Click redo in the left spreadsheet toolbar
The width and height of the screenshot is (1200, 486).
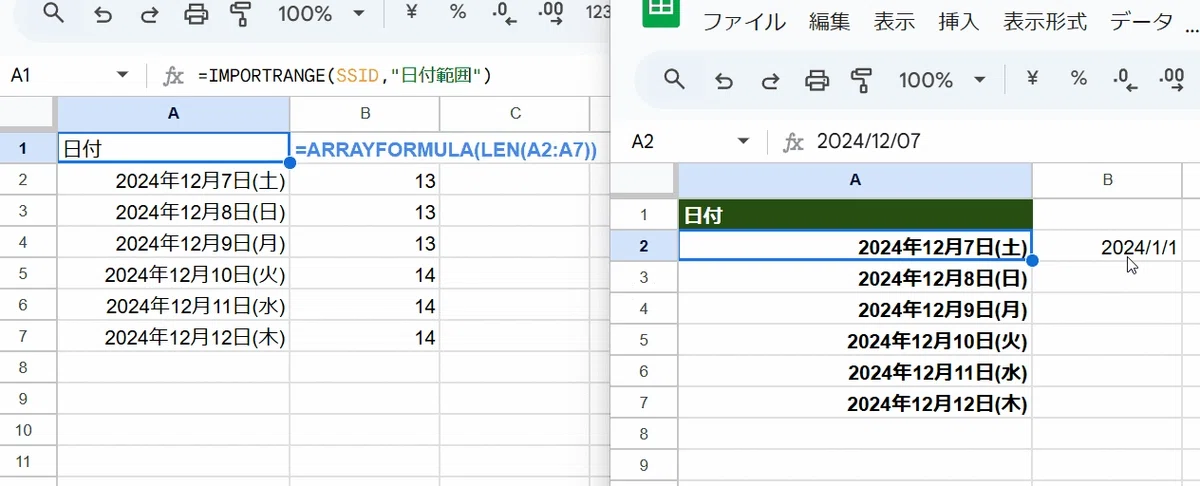point(149,14)
